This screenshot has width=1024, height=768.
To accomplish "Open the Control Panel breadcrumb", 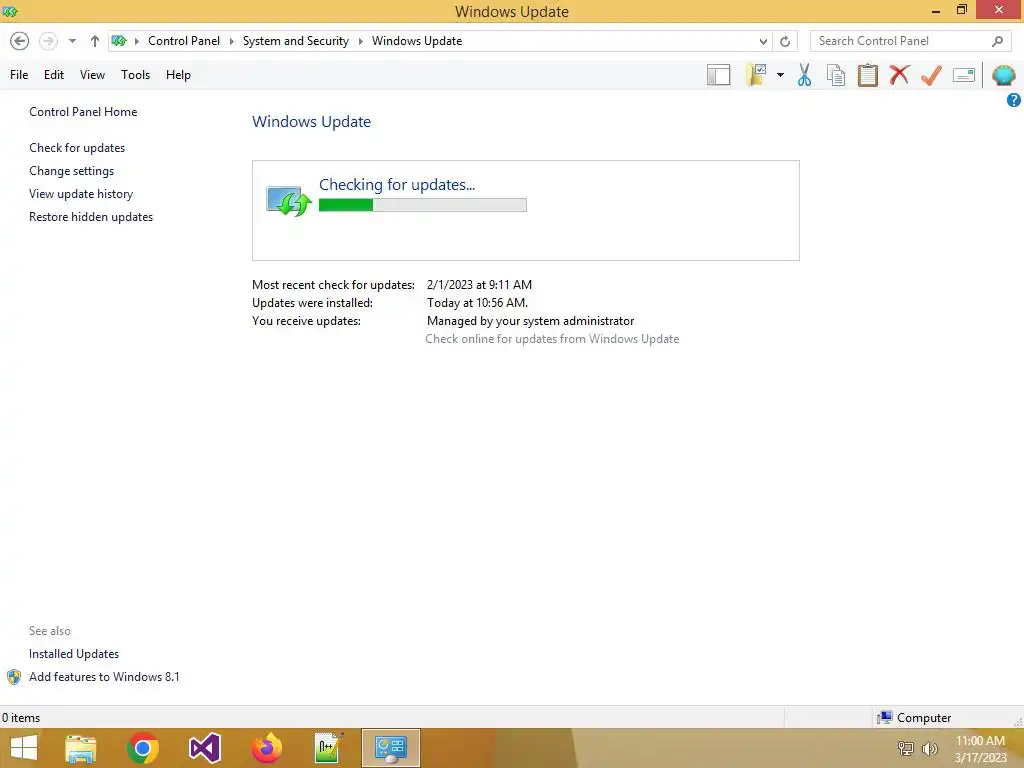I will 184,41.
